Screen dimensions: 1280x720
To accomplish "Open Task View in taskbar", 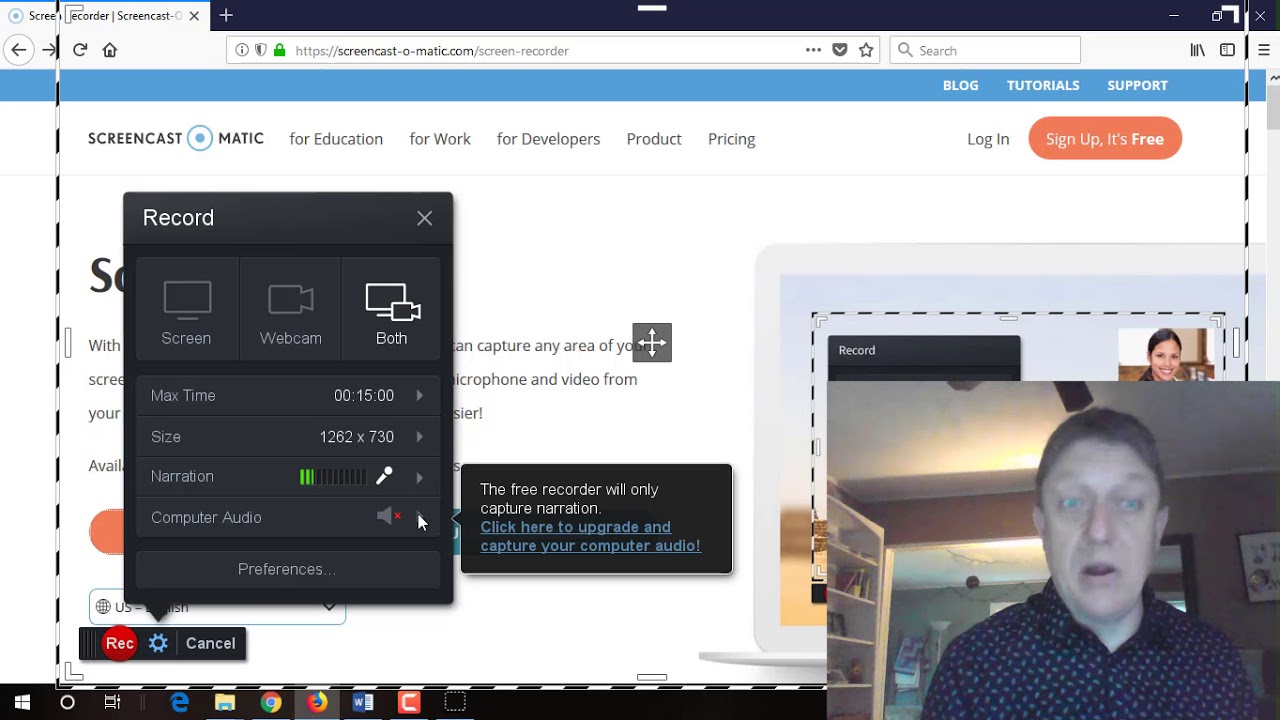I will pos(112,703).
